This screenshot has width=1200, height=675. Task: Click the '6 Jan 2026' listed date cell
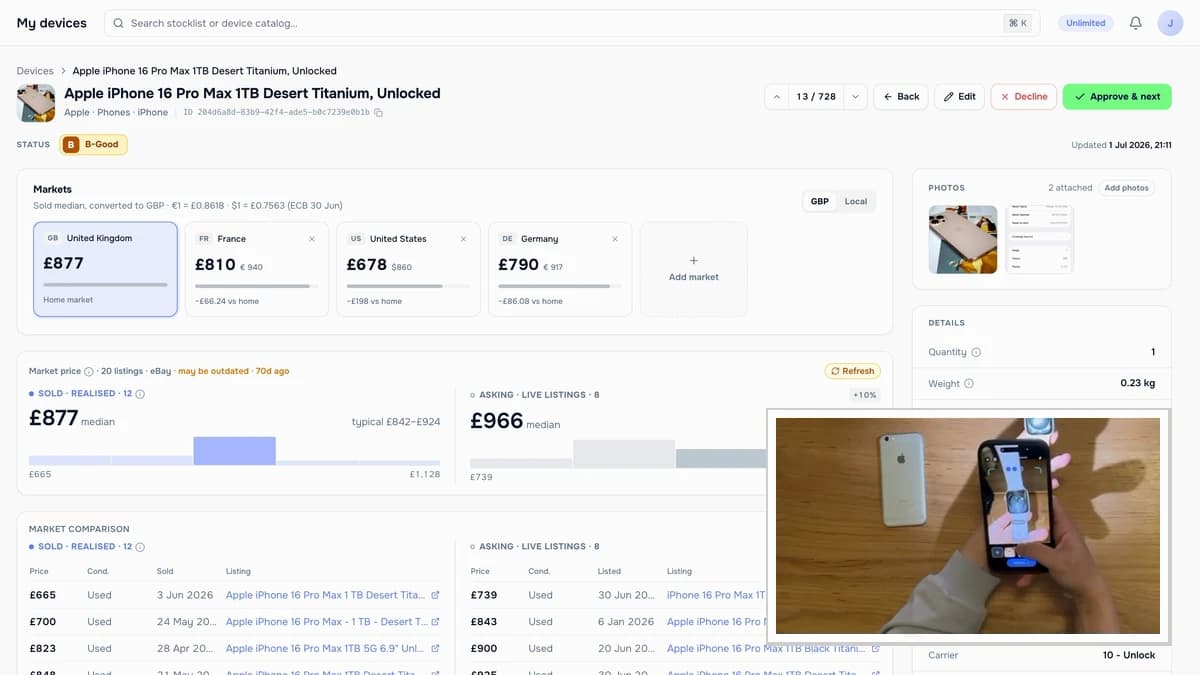(x=626, y=622)
